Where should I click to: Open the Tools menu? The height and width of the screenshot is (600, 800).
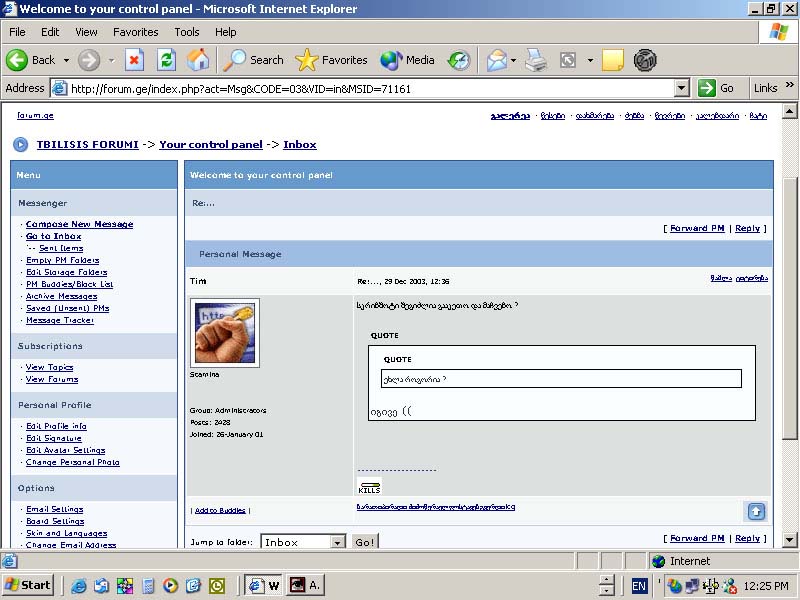pyautogui.click(x=187, y=32)
